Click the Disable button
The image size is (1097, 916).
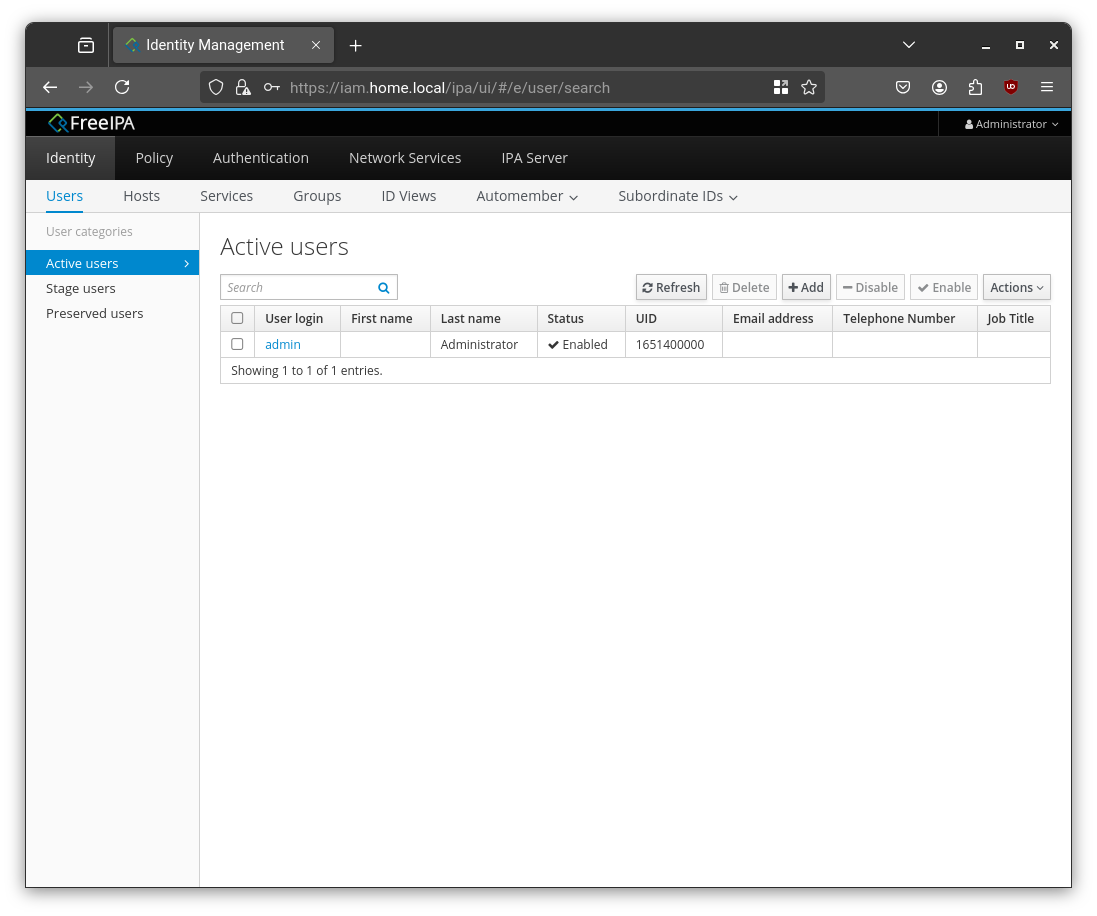click(x=870, y=288)
